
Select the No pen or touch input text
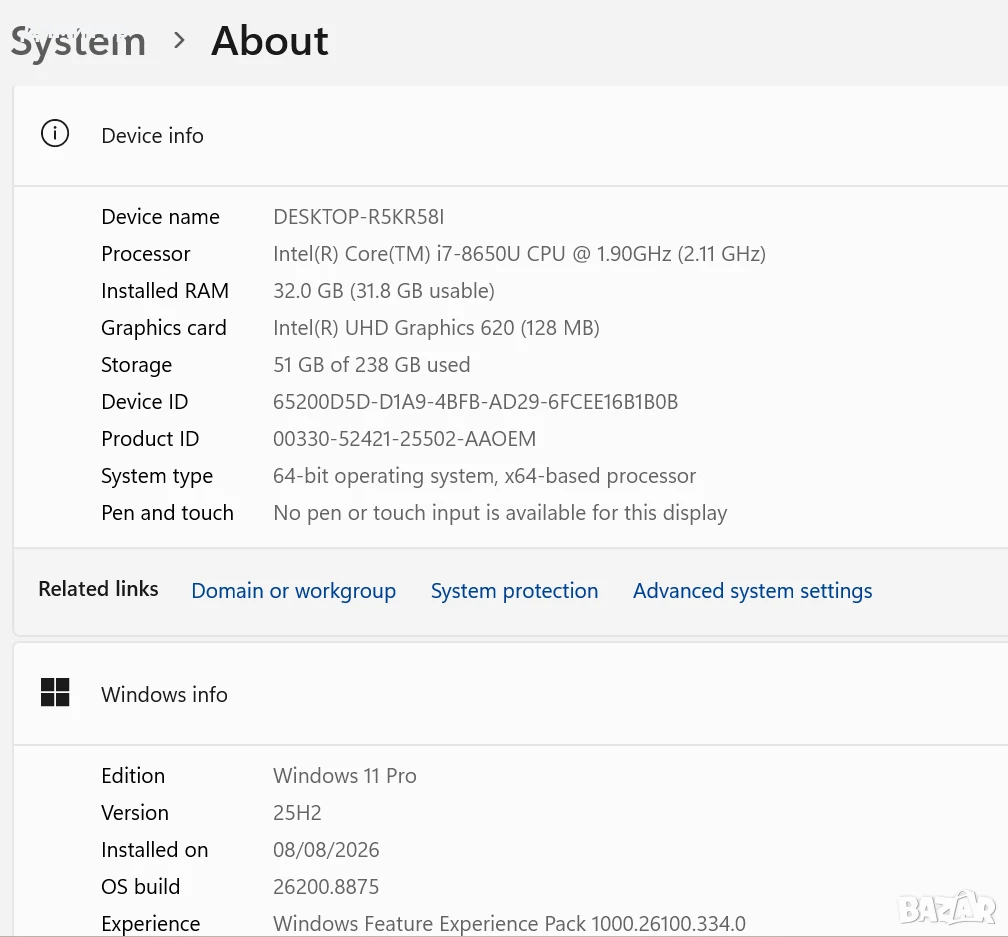[x=500, y=513]
